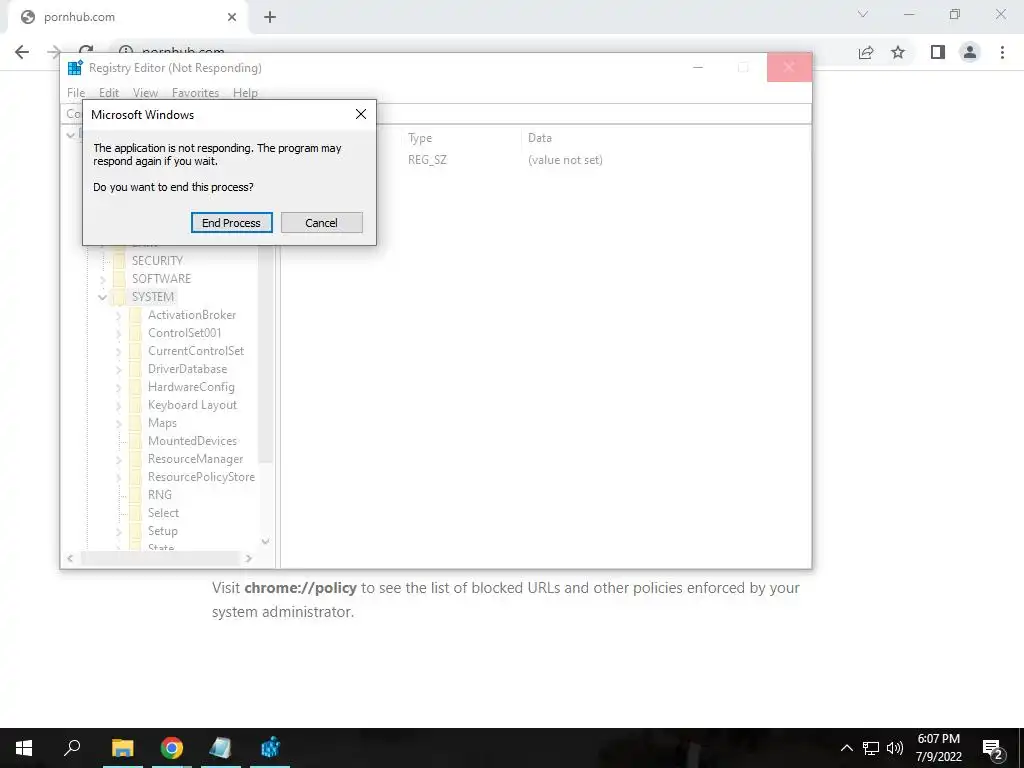Select the SECURITY registry key
Screen dimensions: 1024x768
pyautogui.click(x=157, y=261)
